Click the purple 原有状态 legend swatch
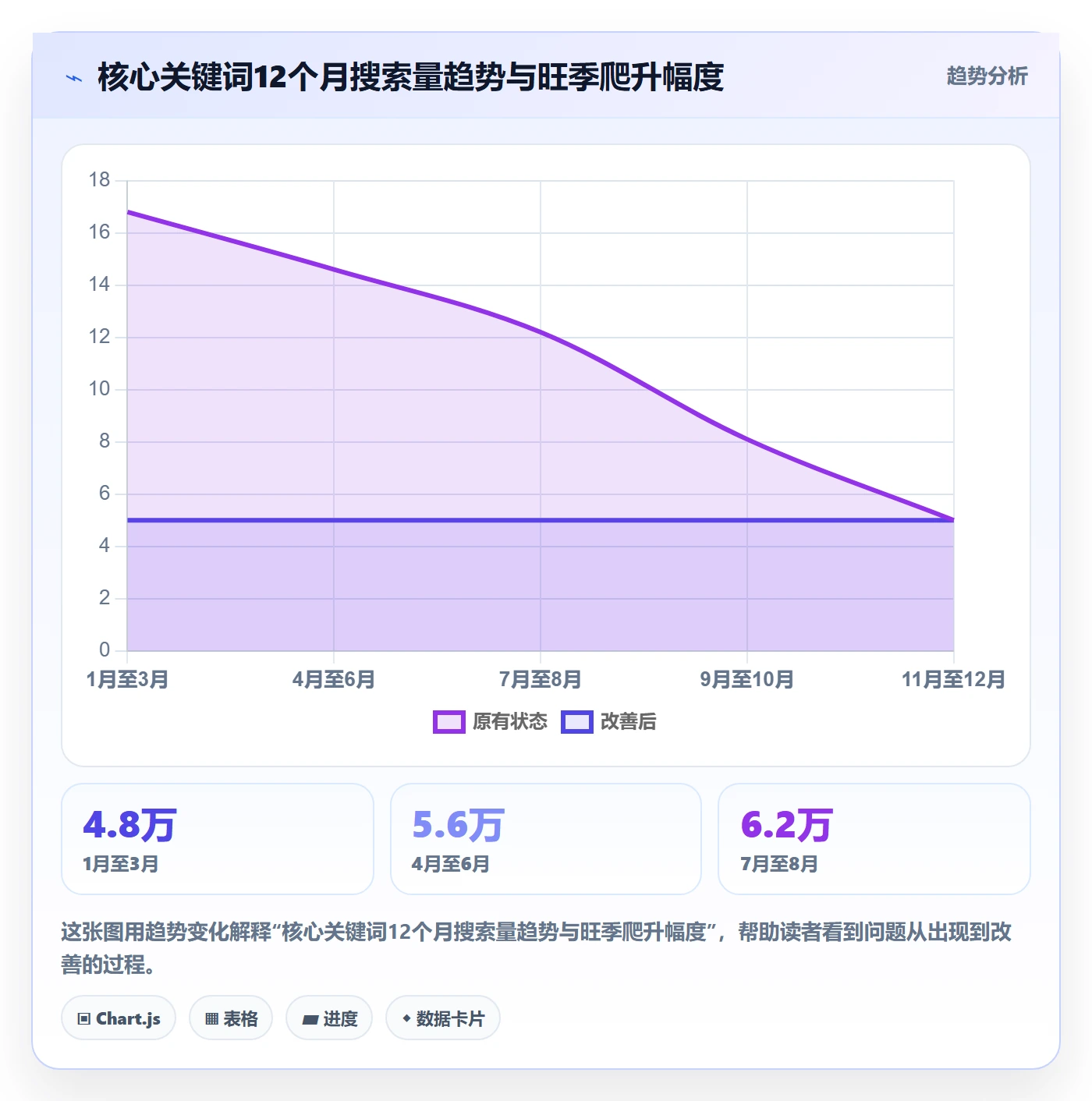 pyautogui.click(x=449, y=722)
